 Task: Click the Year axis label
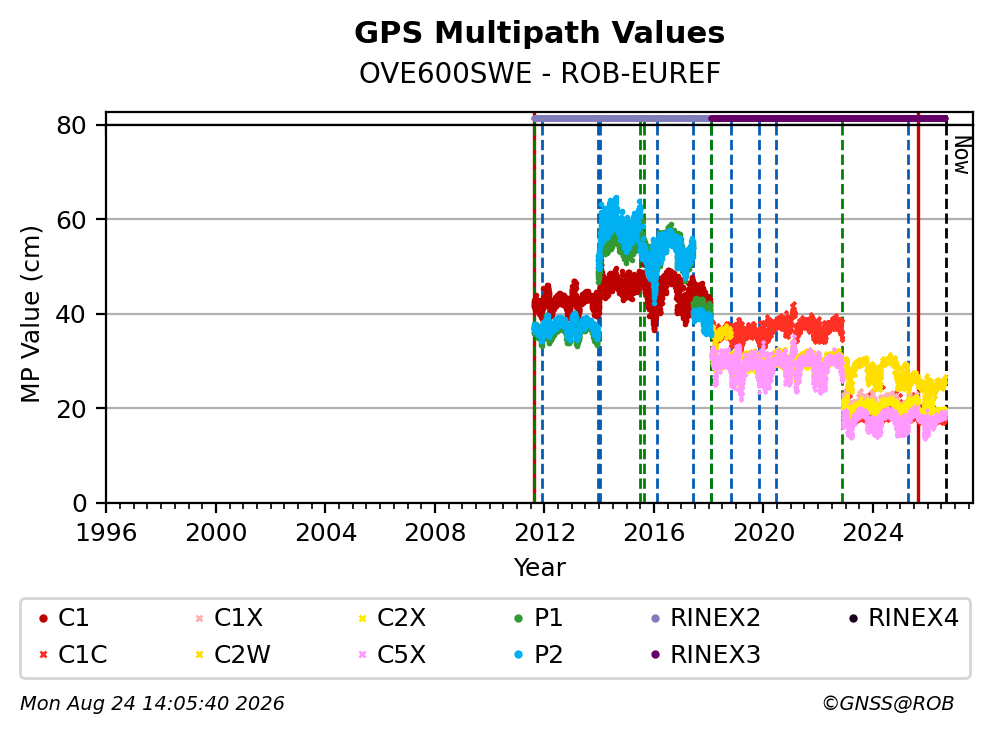[x=539, y=568]
